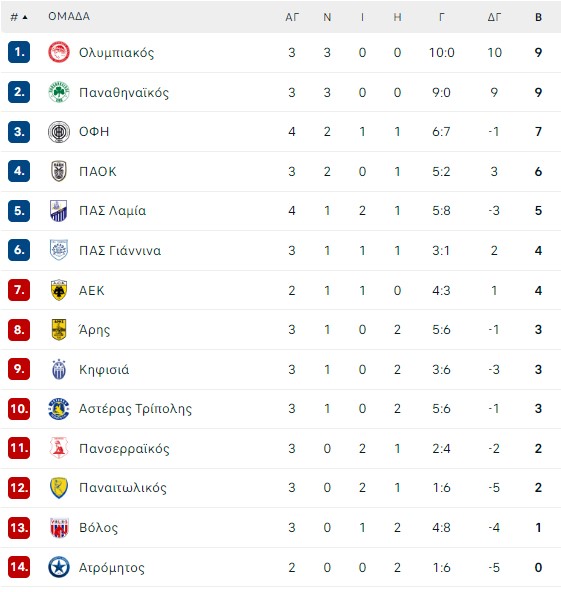Click the Βόλος club crest
561x592 pixels.
[59, 527]
